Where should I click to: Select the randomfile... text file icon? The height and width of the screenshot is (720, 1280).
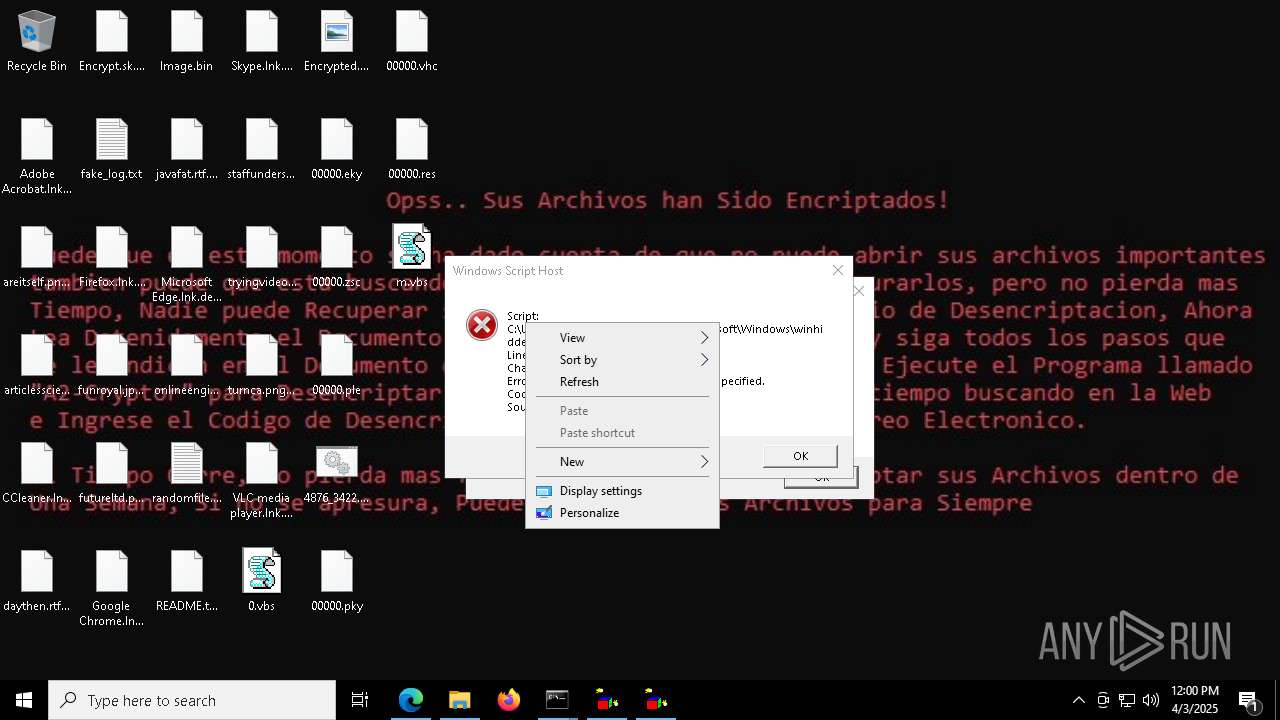[x=187, y=474]
